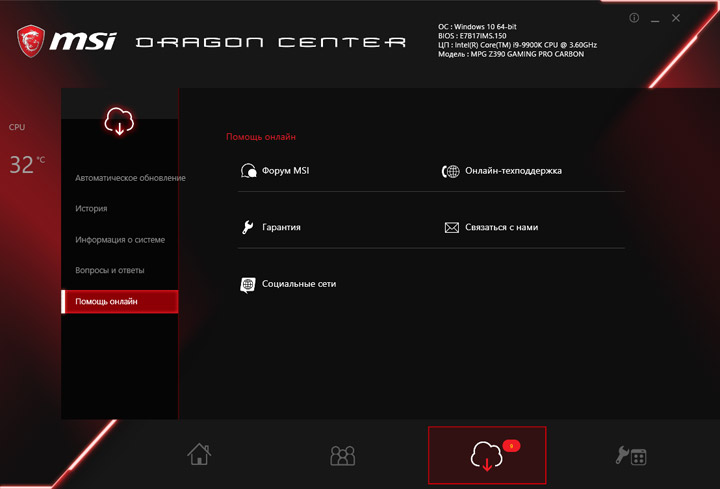The height and width of the screenshot is (489, 720).
Task: Click the CPU temperature 32 °C readout
Action: 27,164
